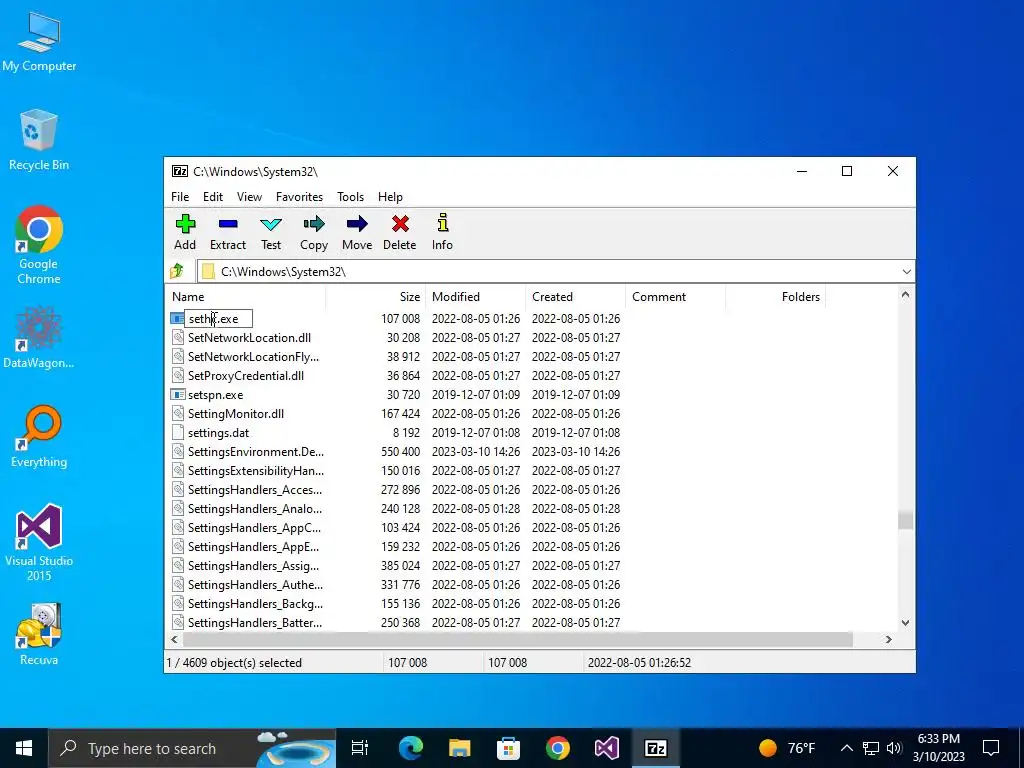Open the weather widget showing 76°F
The width and height of the screenshot is (1024, 768).
[x=787, y=748]
